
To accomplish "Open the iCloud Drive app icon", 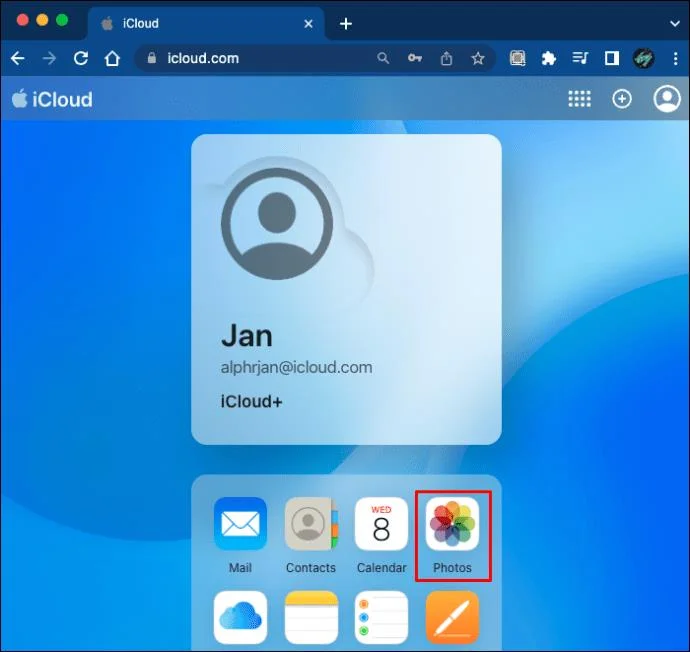I will 240,617.
